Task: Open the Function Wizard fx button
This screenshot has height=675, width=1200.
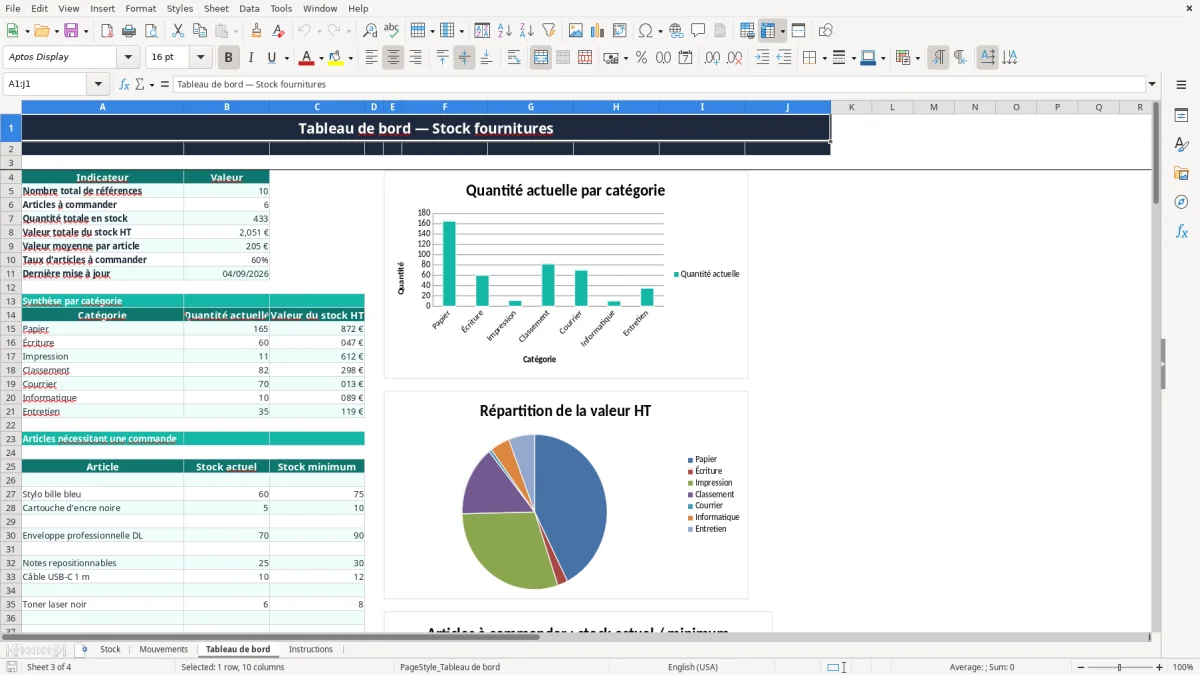Action: 125,84
